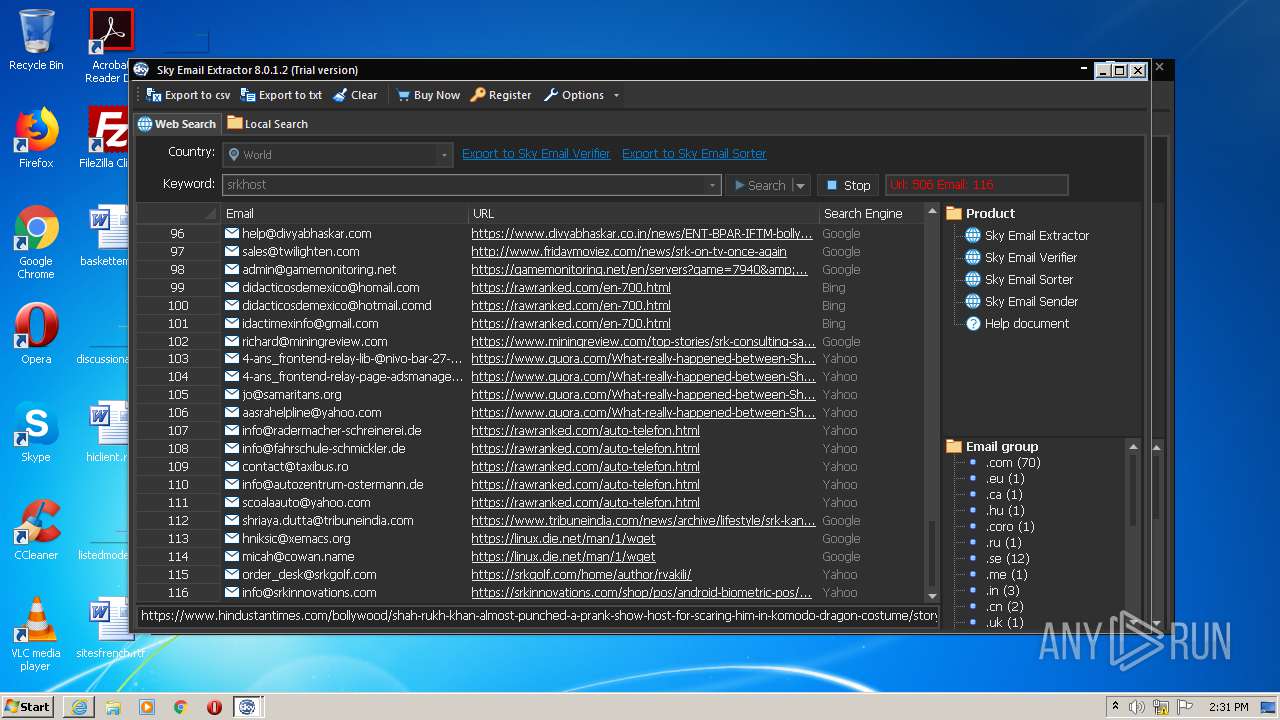The height and width of the screenshot is (720, 1280).
Task: Select the .cn (2) email group
Action: 1004,606
